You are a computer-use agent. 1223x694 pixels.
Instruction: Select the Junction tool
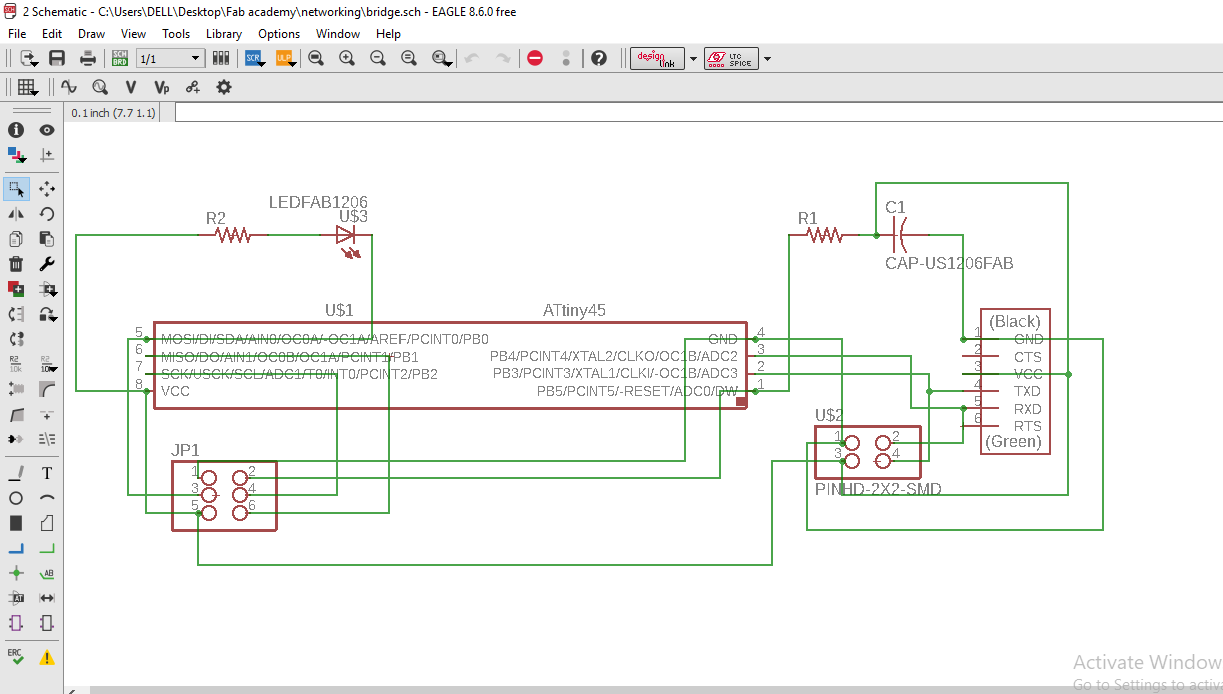point(16,573)
